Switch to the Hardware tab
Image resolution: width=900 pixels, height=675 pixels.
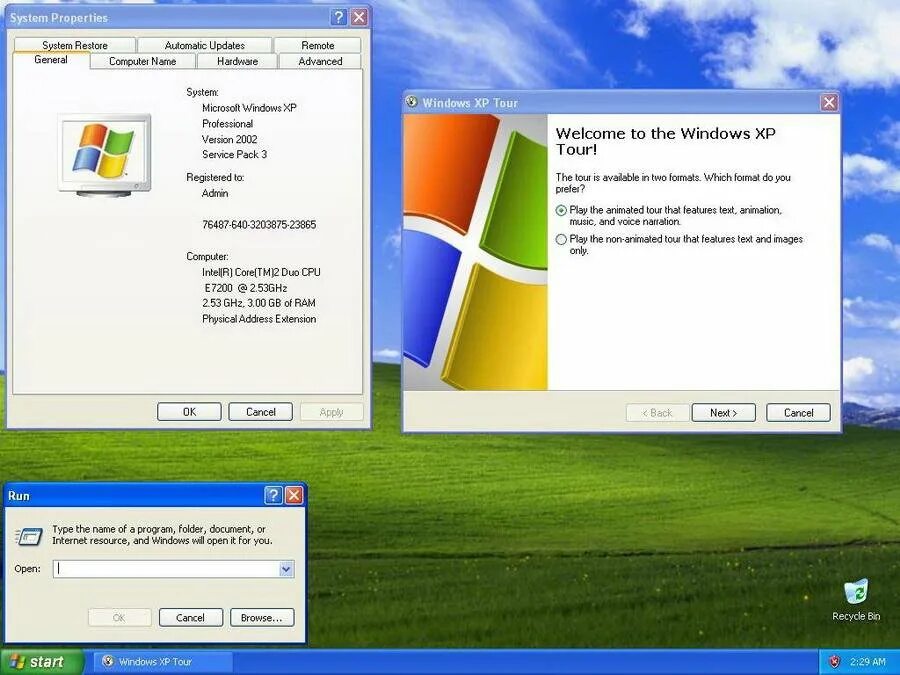(237, 61)
